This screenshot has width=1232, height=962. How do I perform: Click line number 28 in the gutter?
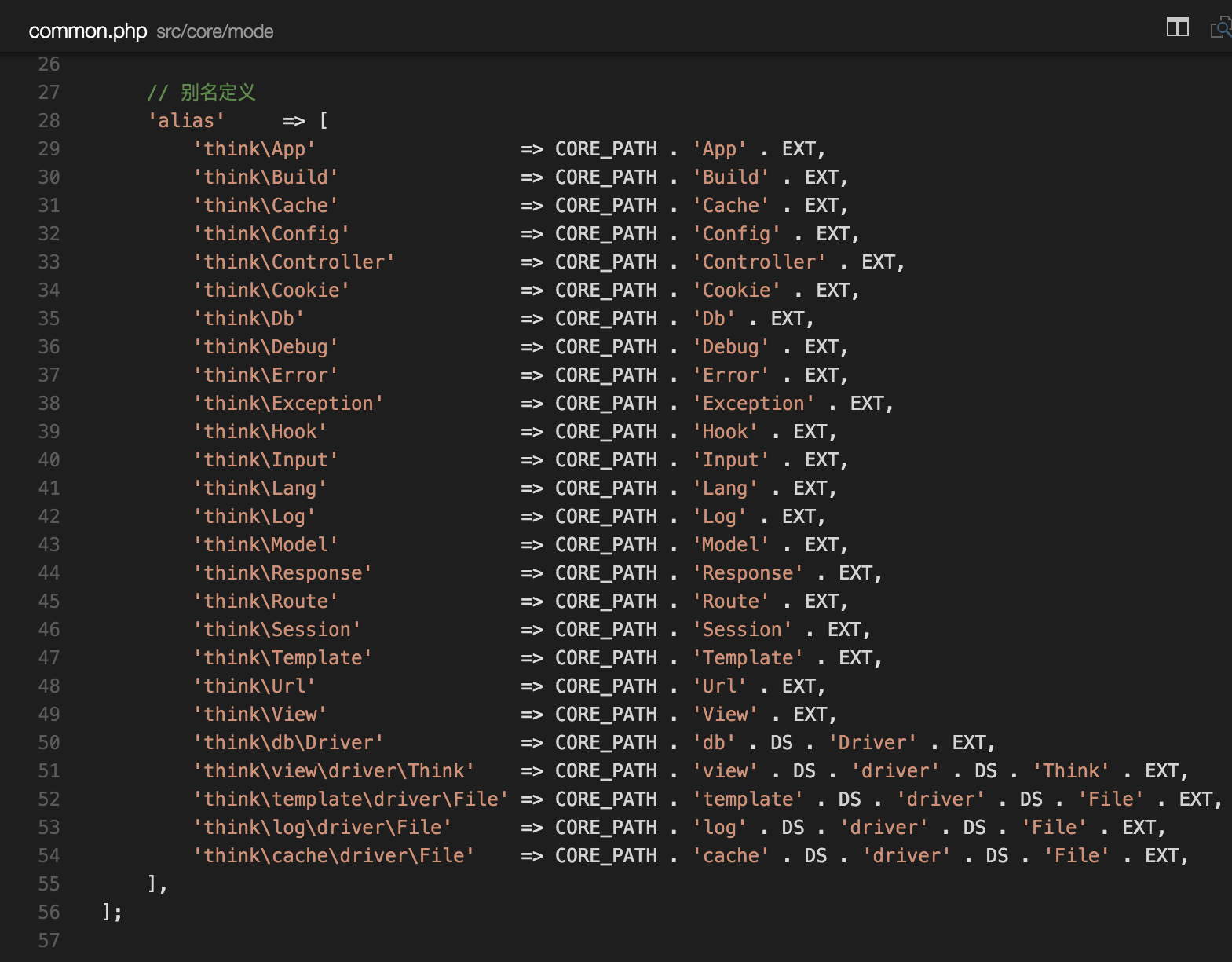[49, 120]
